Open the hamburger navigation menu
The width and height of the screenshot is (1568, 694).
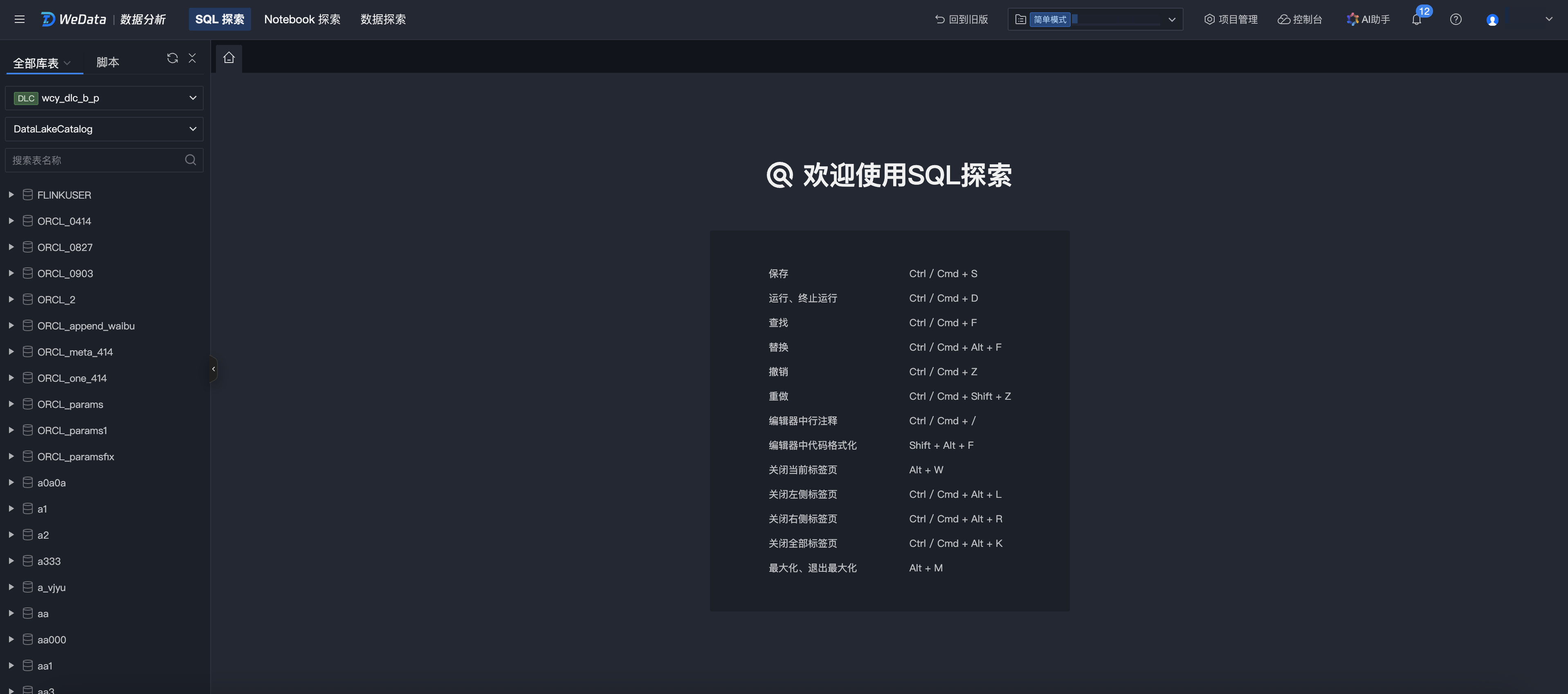coord(20,20)
